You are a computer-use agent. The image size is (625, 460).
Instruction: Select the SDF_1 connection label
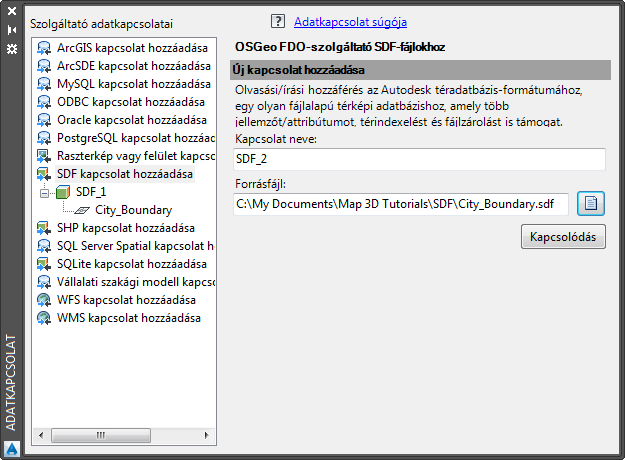[91, 192]
